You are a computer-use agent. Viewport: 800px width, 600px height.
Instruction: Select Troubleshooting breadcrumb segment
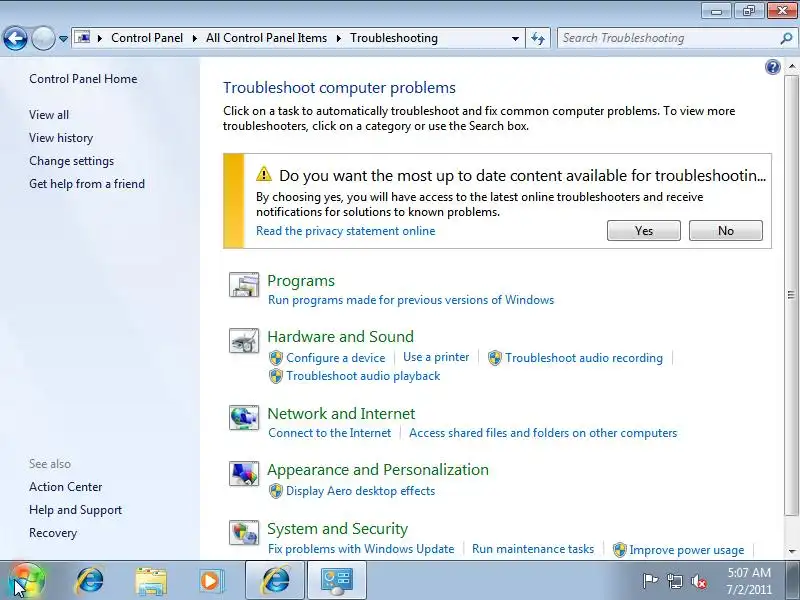(x=394, y=38)
